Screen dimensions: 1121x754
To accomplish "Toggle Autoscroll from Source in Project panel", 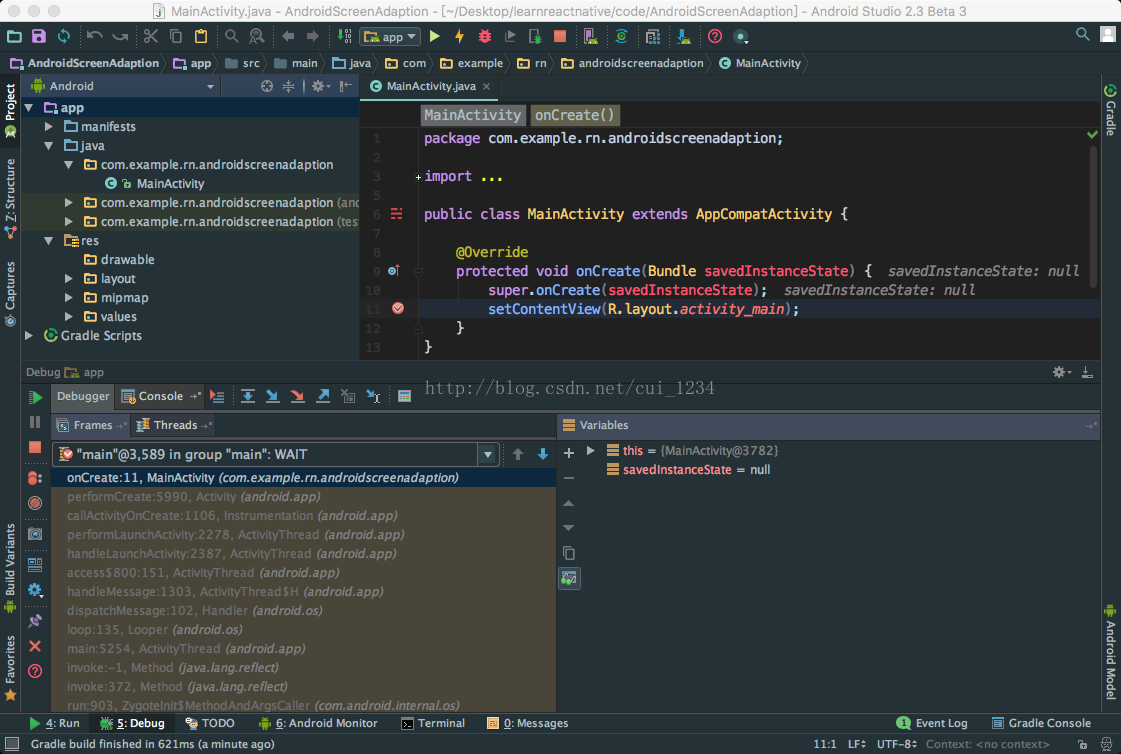I will (266, 86).
